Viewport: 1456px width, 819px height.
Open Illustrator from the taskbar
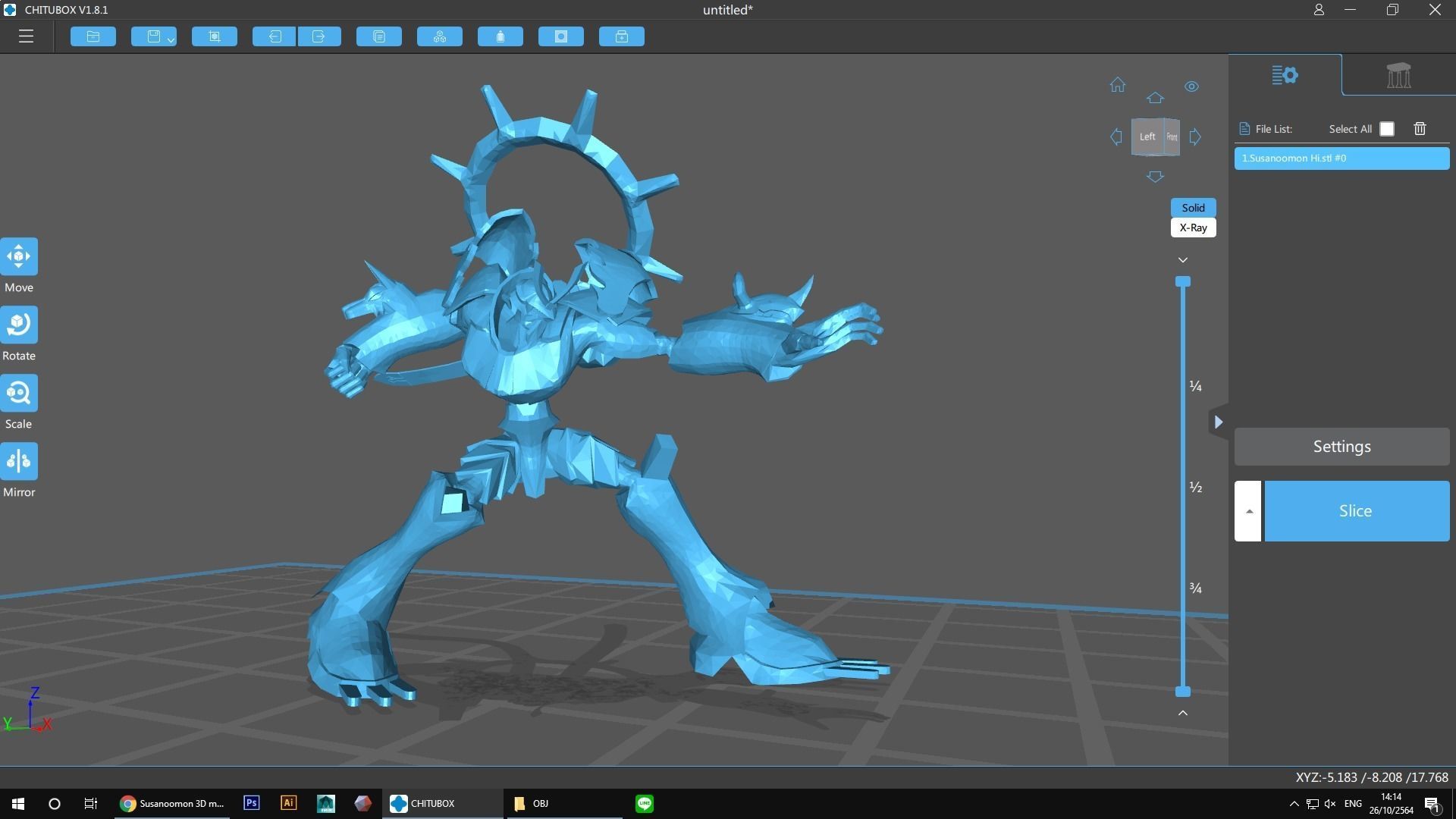[288, 803]
